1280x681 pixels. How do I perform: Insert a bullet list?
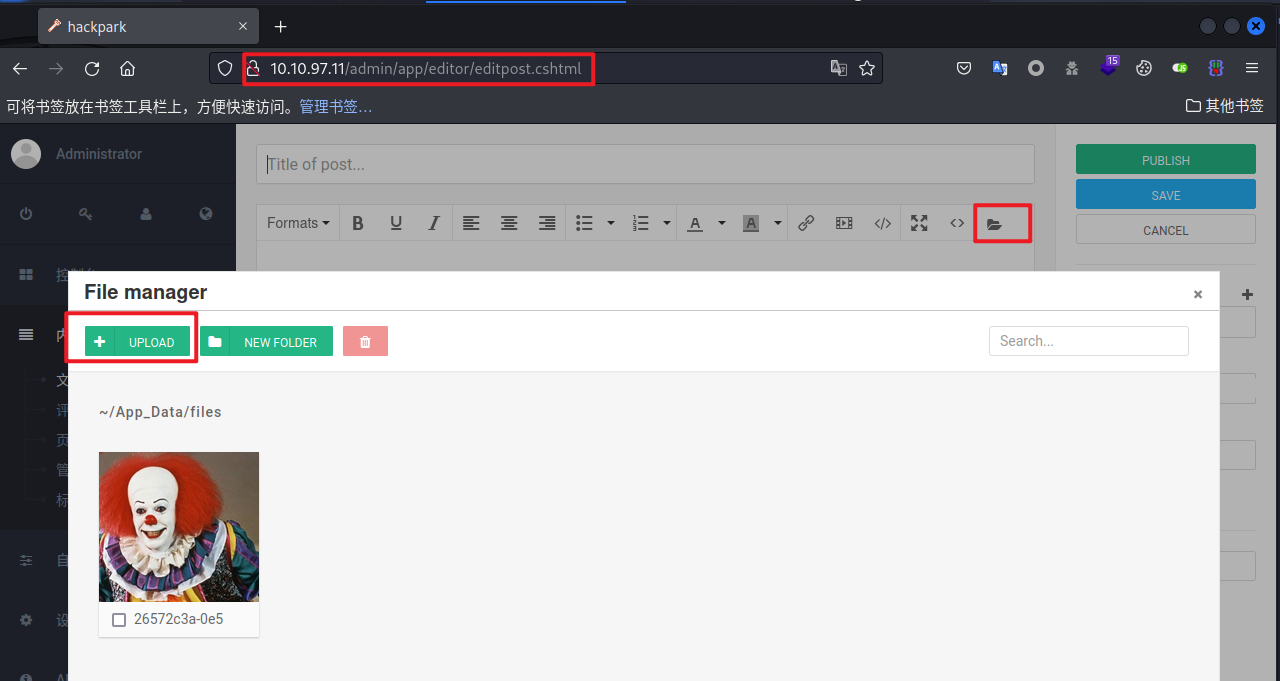(x=585, y=223)
